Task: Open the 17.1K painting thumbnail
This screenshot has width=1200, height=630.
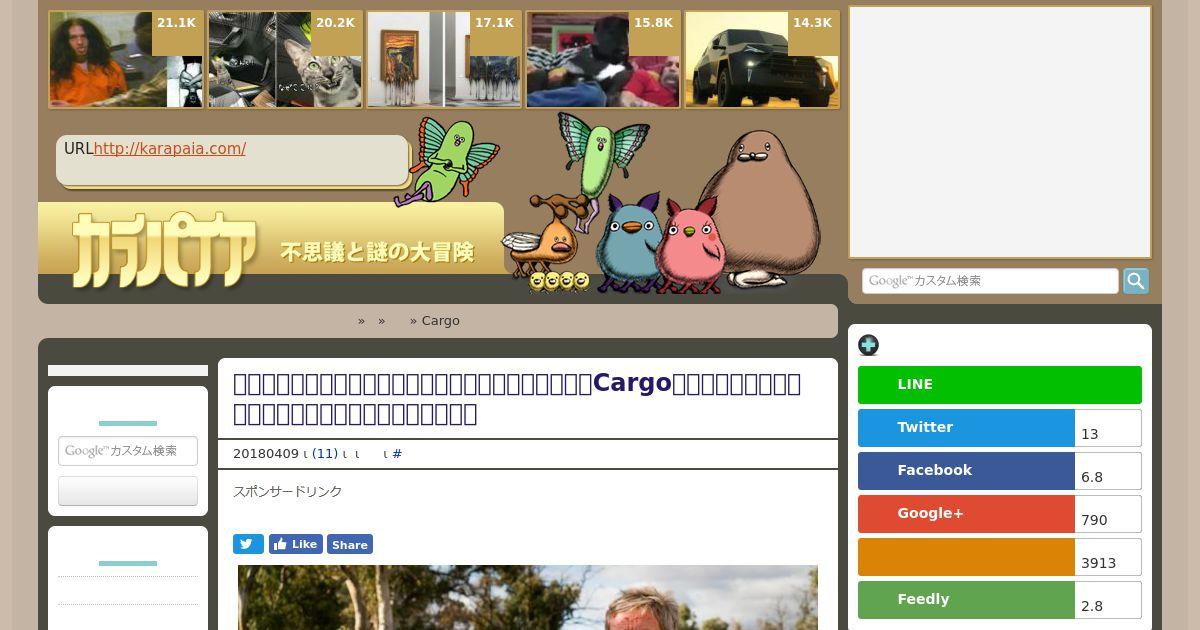Action: coord(443,59)
